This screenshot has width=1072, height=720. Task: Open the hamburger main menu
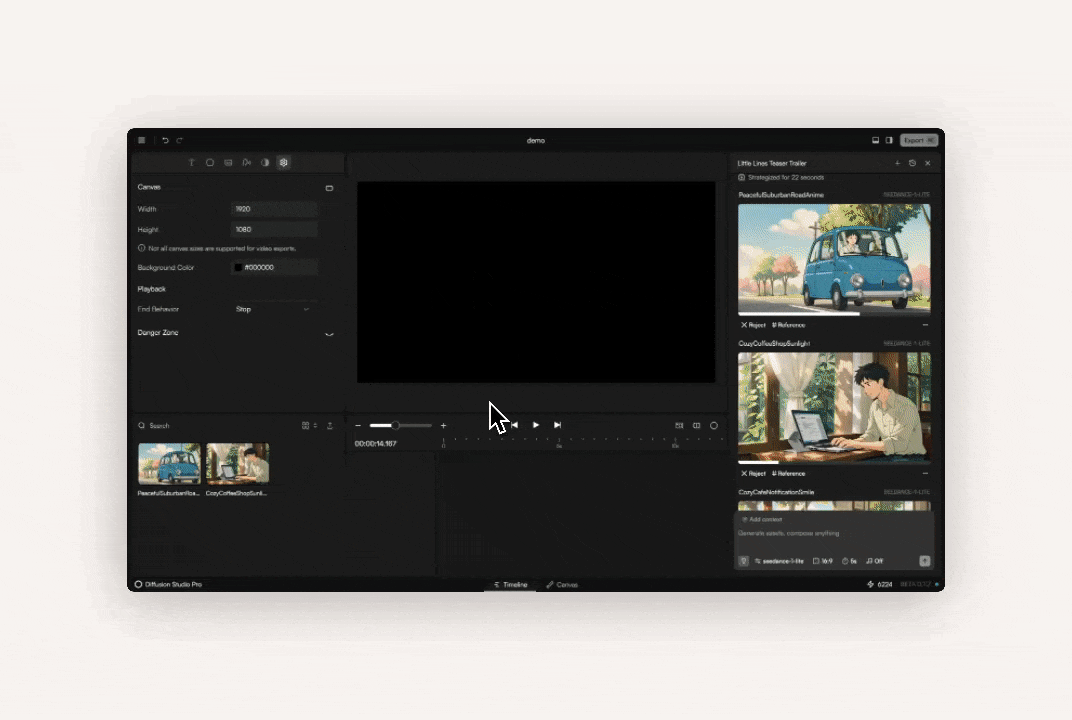point(142,140)
